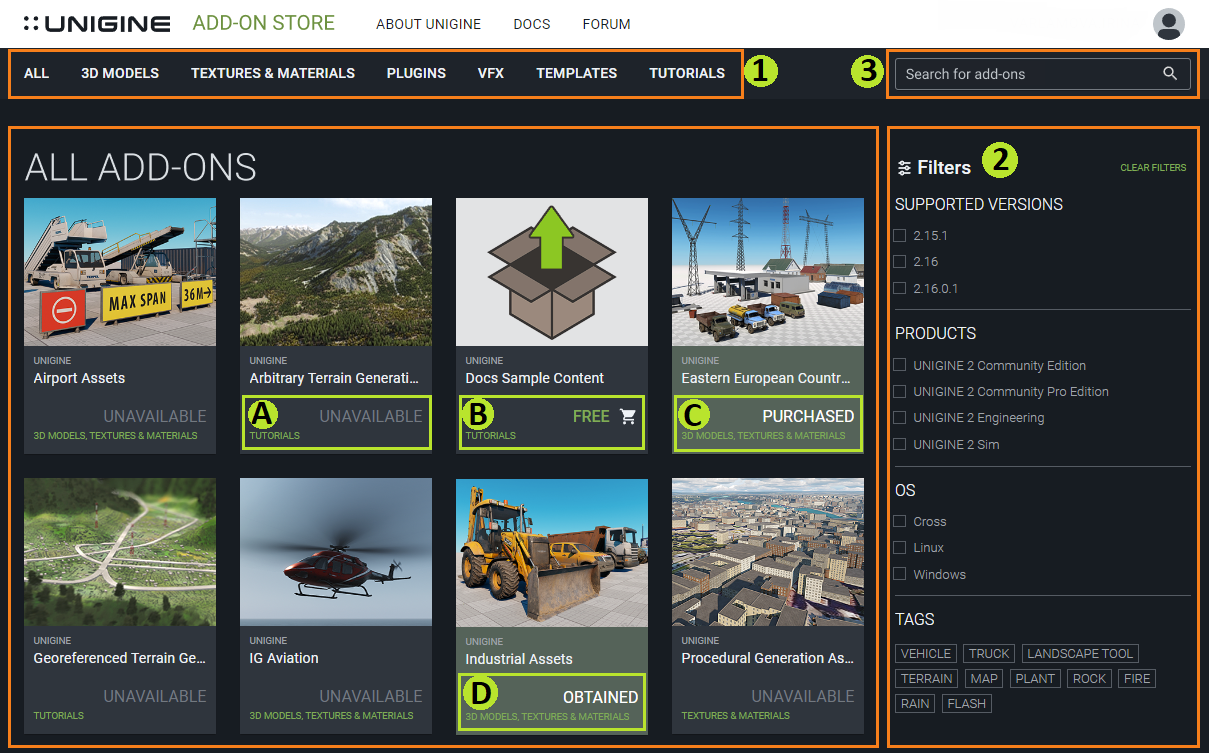The image size is (1209, 753).
Task: Click the search magnifier icon
Action: click(1170, 73)
